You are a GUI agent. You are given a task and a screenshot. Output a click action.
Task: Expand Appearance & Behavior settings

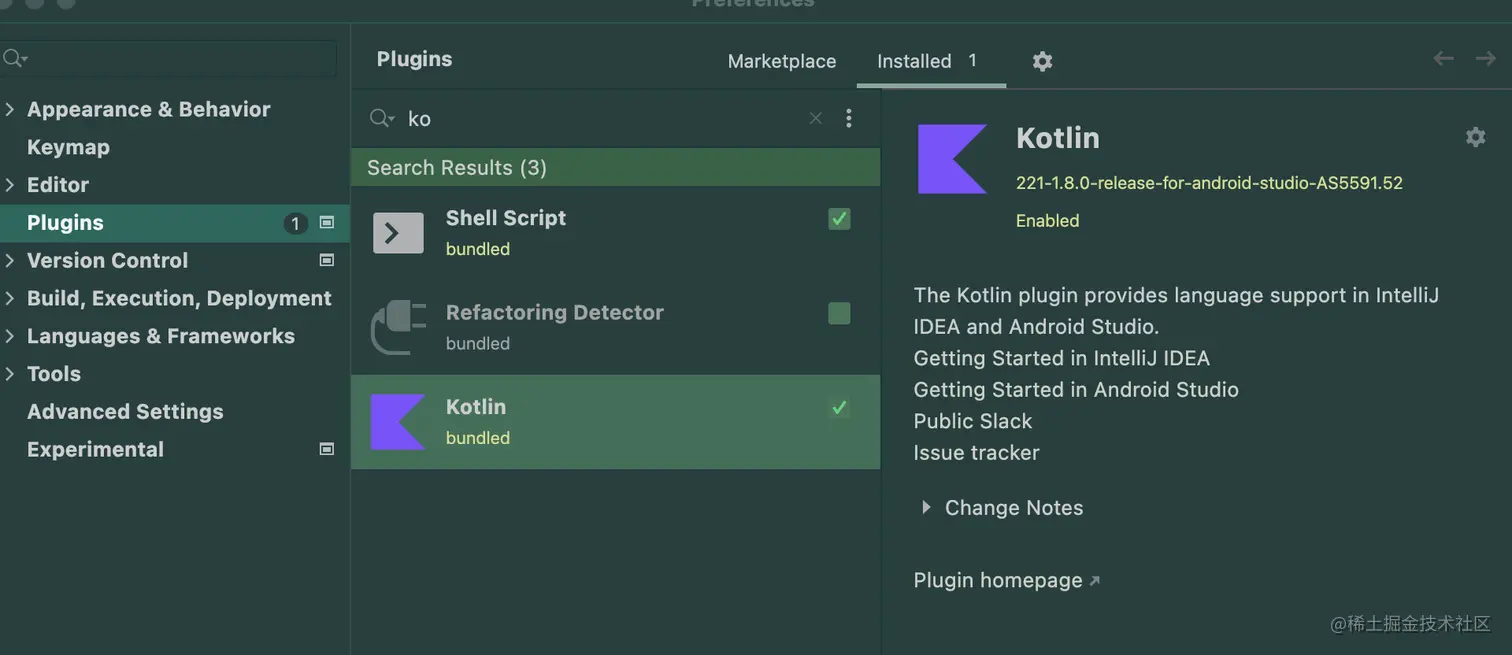click(x=10, y=110)
